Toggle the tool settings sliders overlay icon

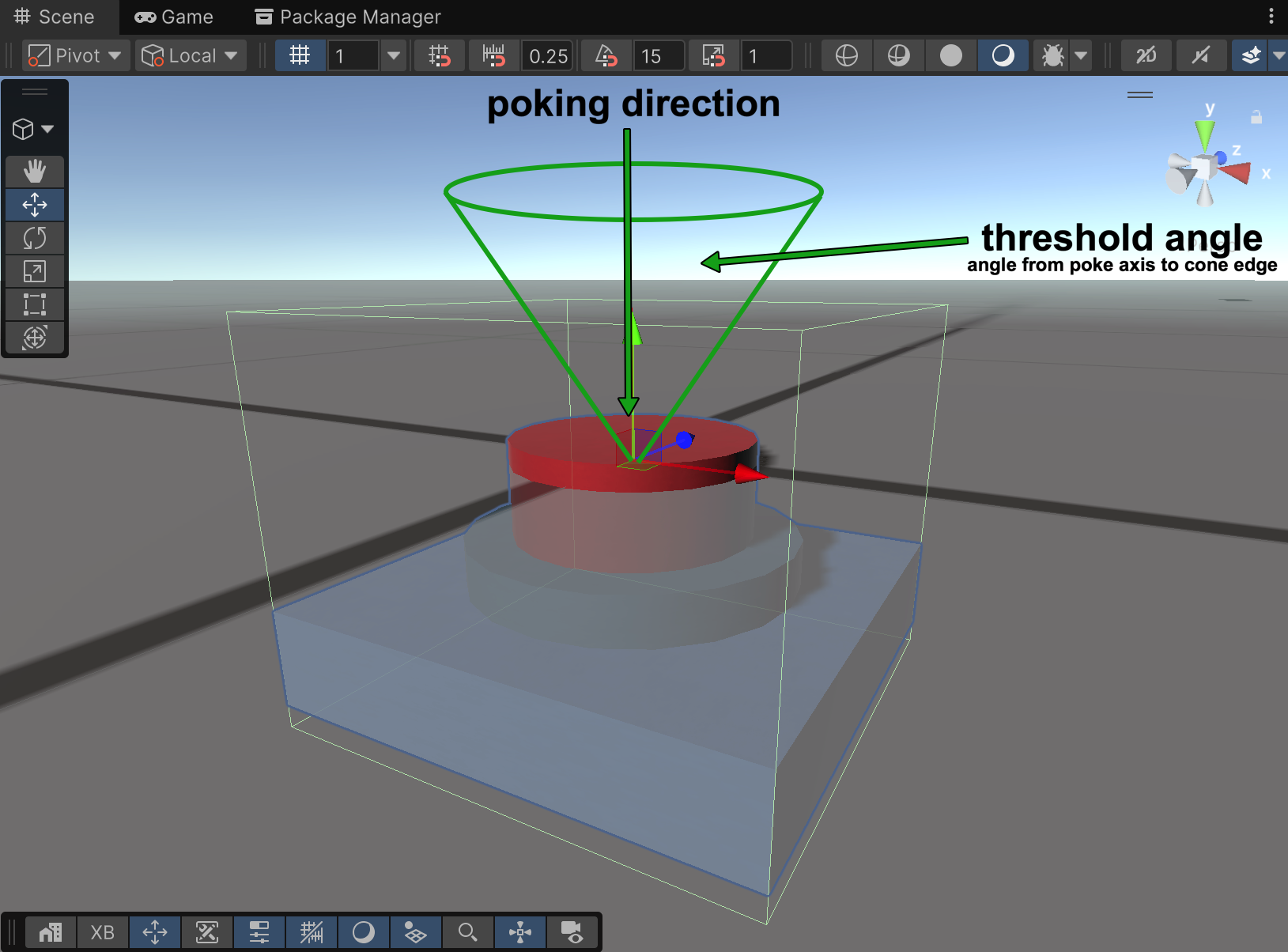pyautogui.click(x=259, y=932)
